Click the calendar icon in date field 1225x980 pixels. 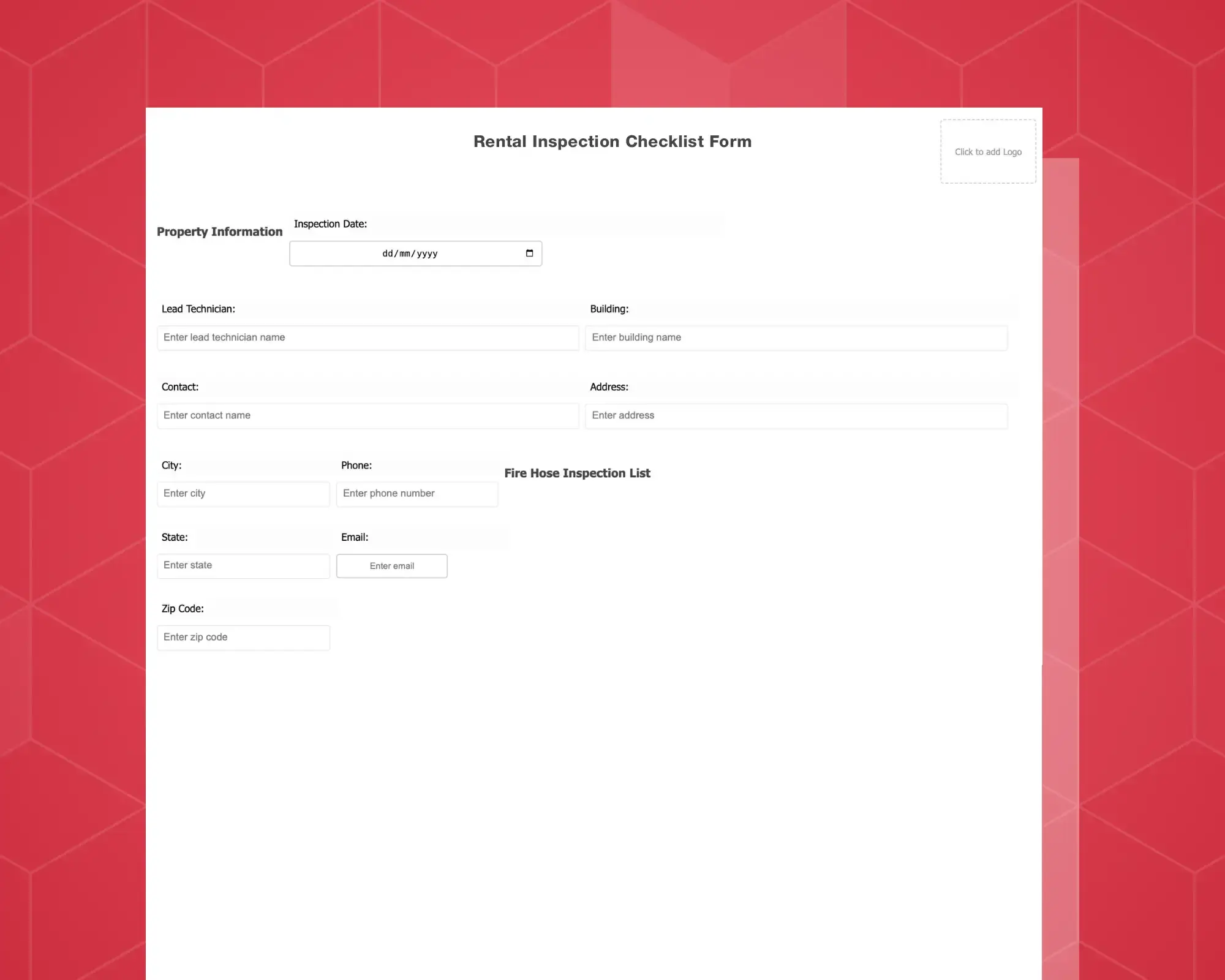[530, 253]
